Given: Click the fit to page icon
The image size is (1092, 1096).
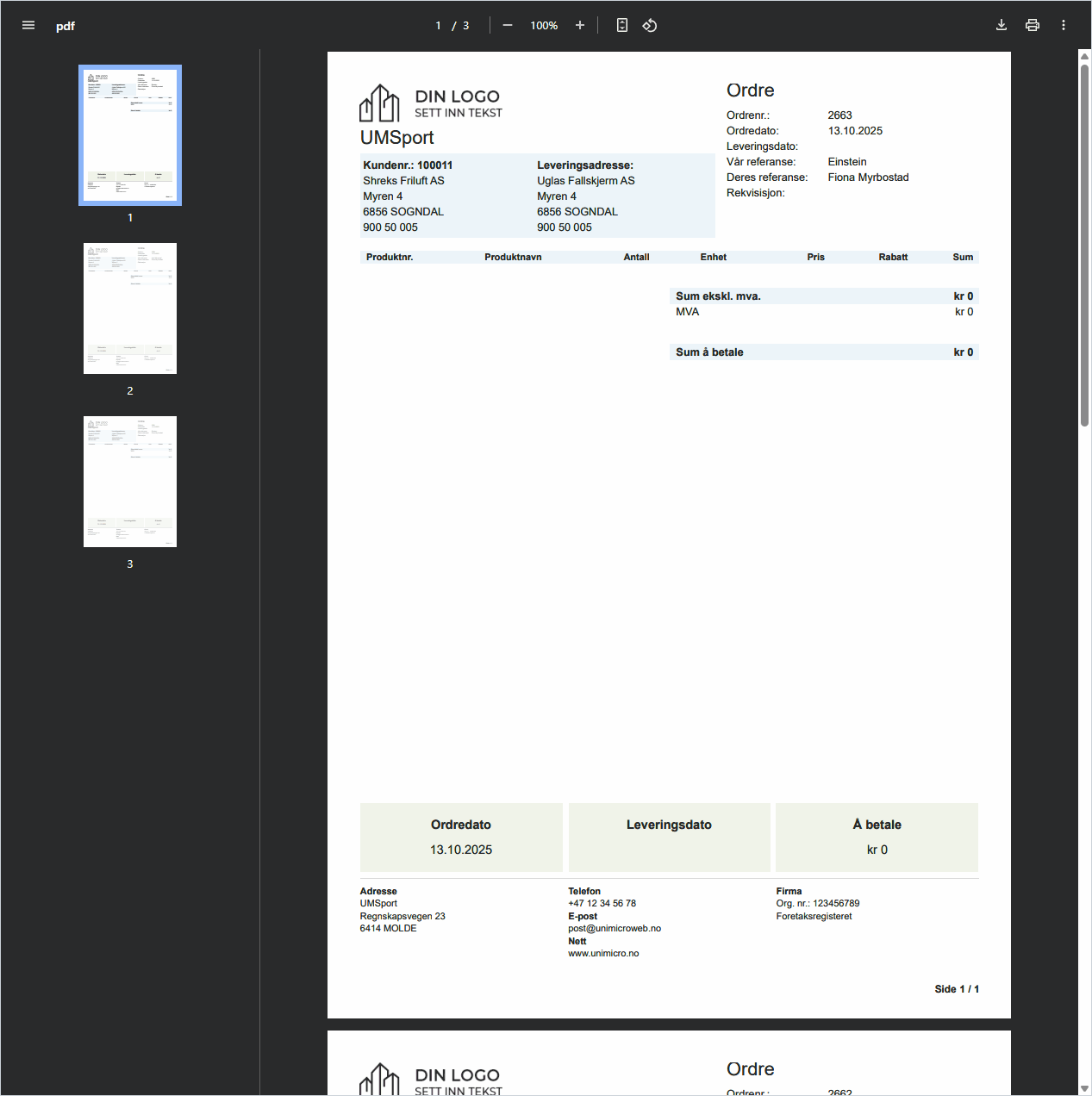Looking at the screenshot, I should pos(622,26).
